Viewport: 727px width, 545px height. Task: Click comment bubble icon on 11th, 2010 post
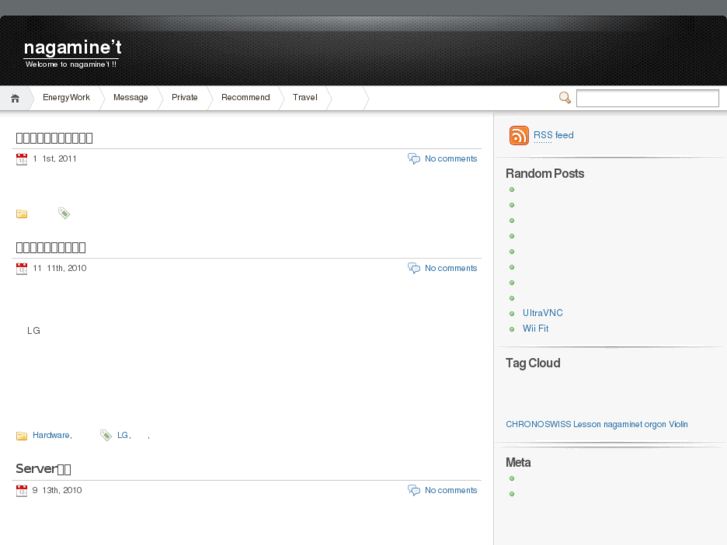click(414, 268)
